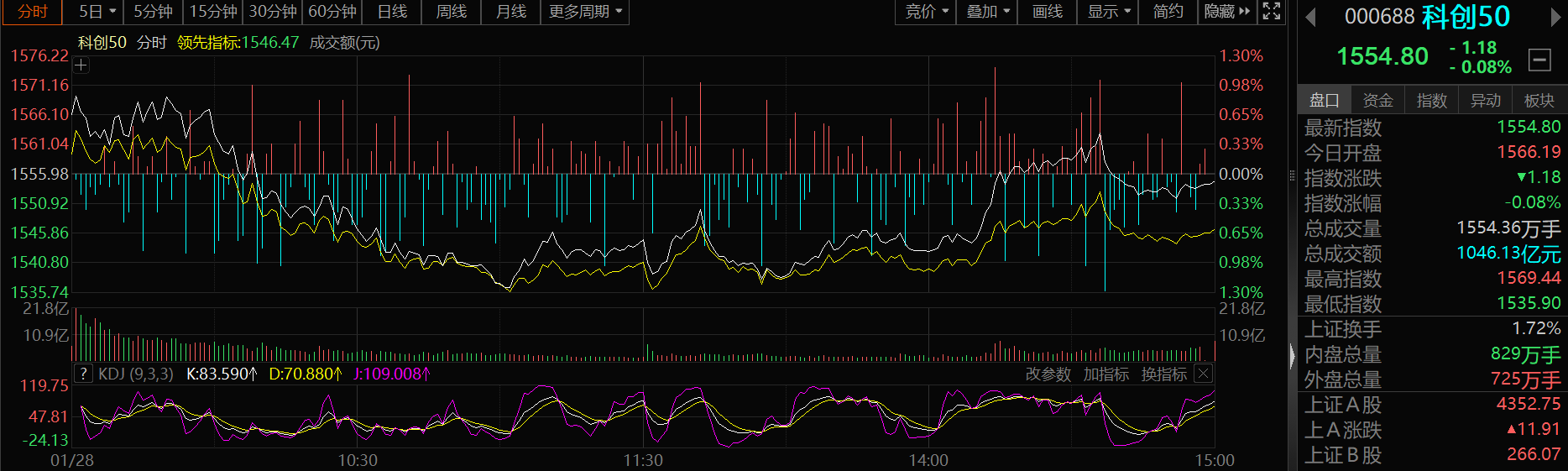This screenshot has height=471, width=1568.
Task: Toggle 隐藏 to hide the side panel
Action: click(1226, 12)
